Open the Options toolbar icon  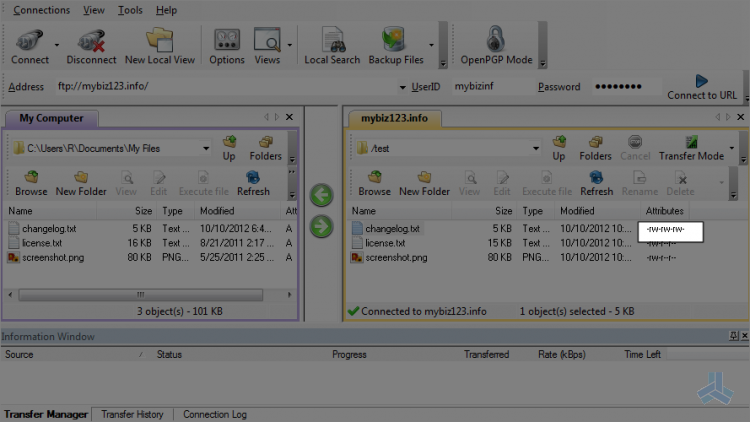[227, 46]
